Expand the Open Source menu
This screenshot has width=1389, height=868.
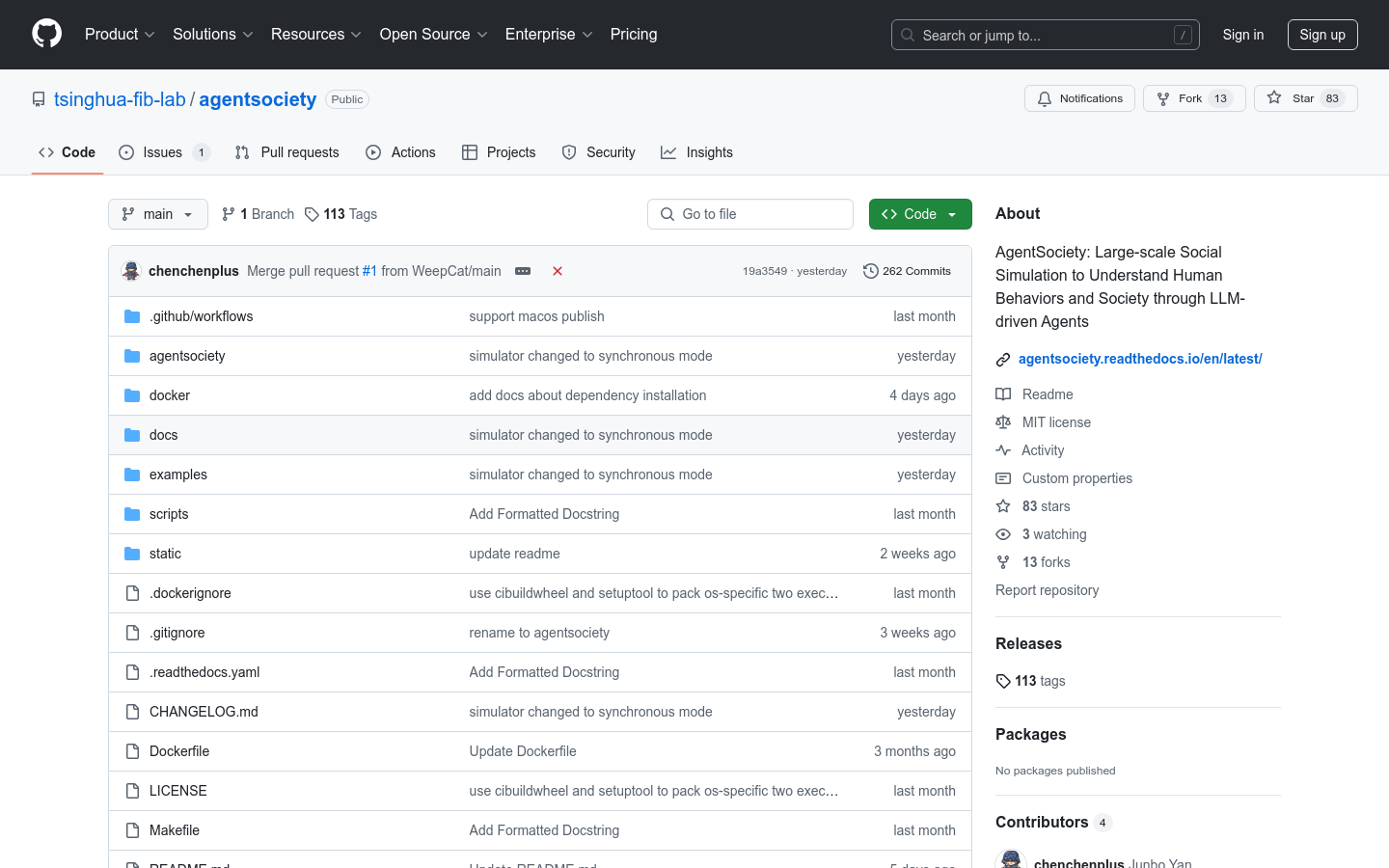[x=434, y=34]
